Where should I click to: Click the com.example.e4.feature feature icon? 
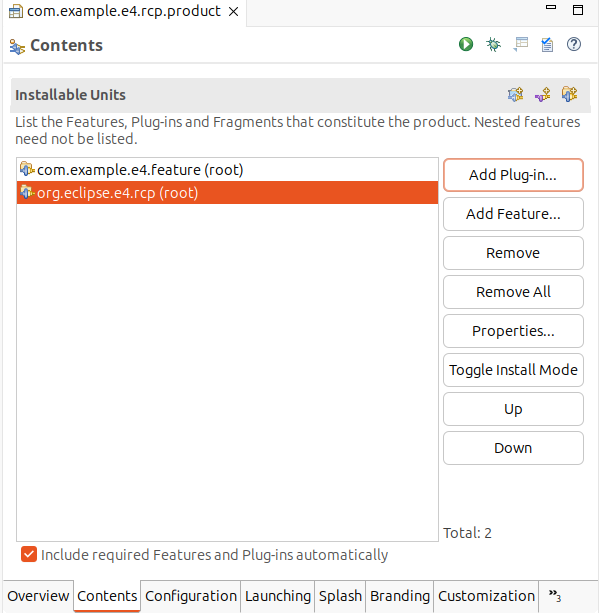27,169
